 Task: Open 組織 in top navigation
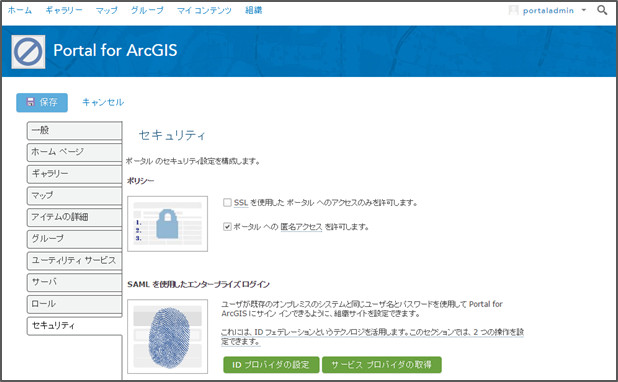[x=253, y=10]
